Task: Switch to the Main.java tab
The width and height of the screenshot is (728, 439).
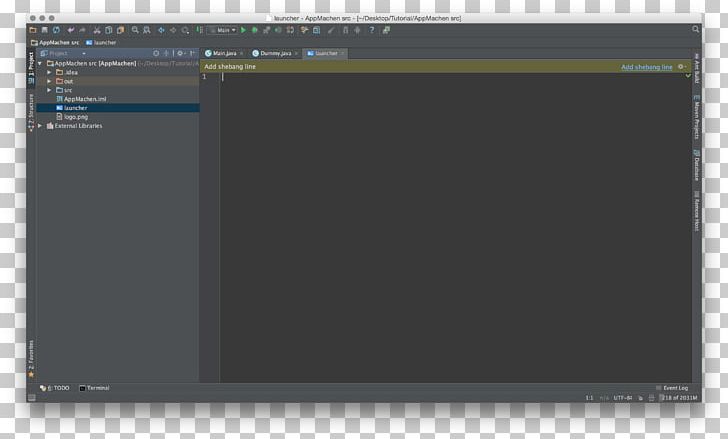Action: point(222,53)
